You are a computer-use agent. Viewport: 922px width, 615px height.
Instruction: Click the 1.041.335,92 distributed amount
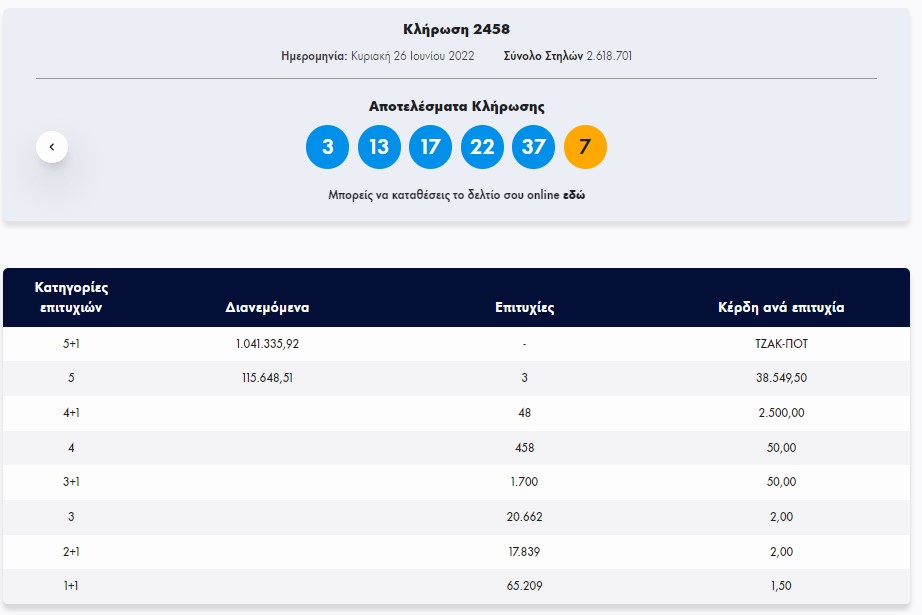tap(267, 343)
